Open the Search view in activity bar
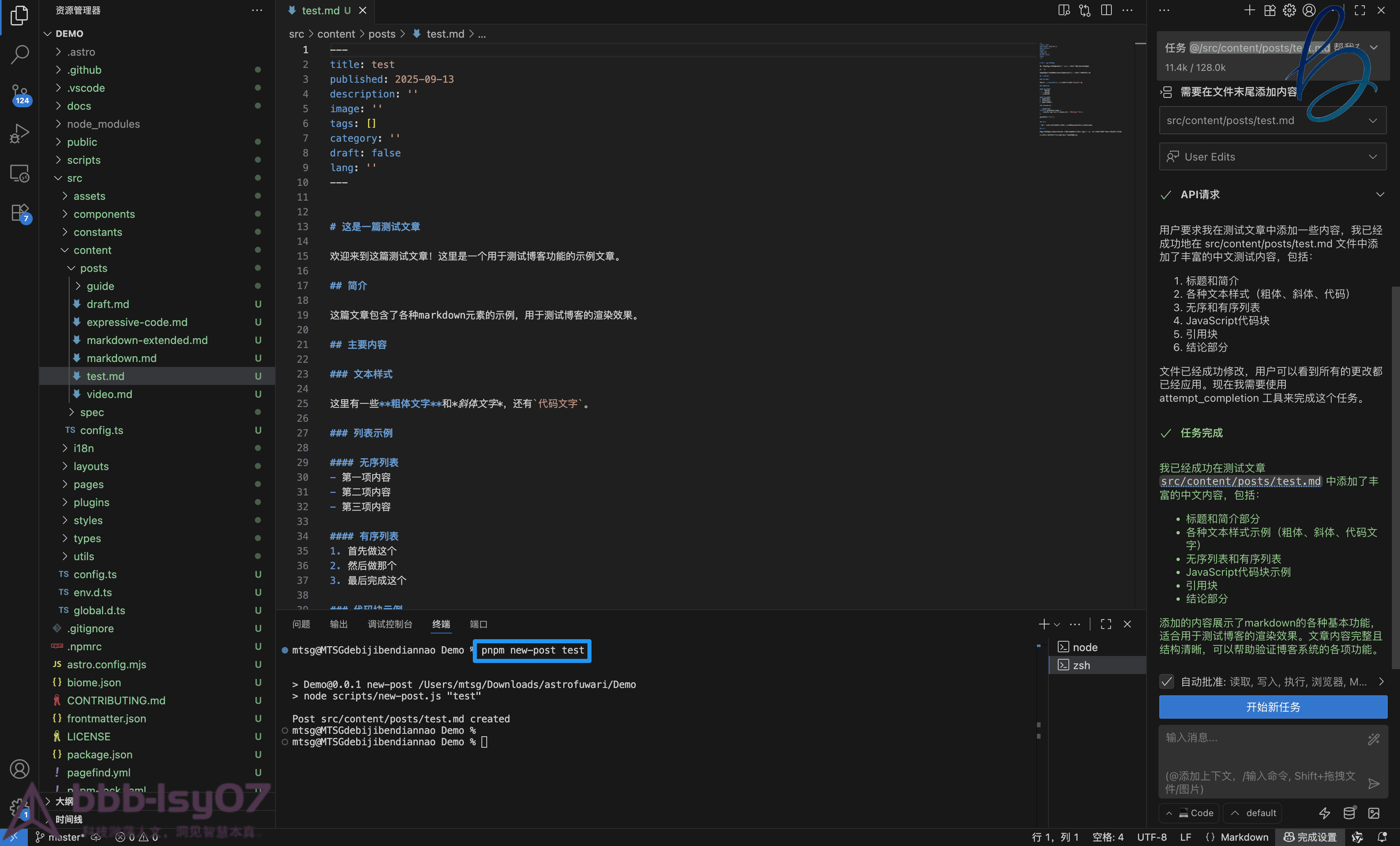 pos(19,54)
